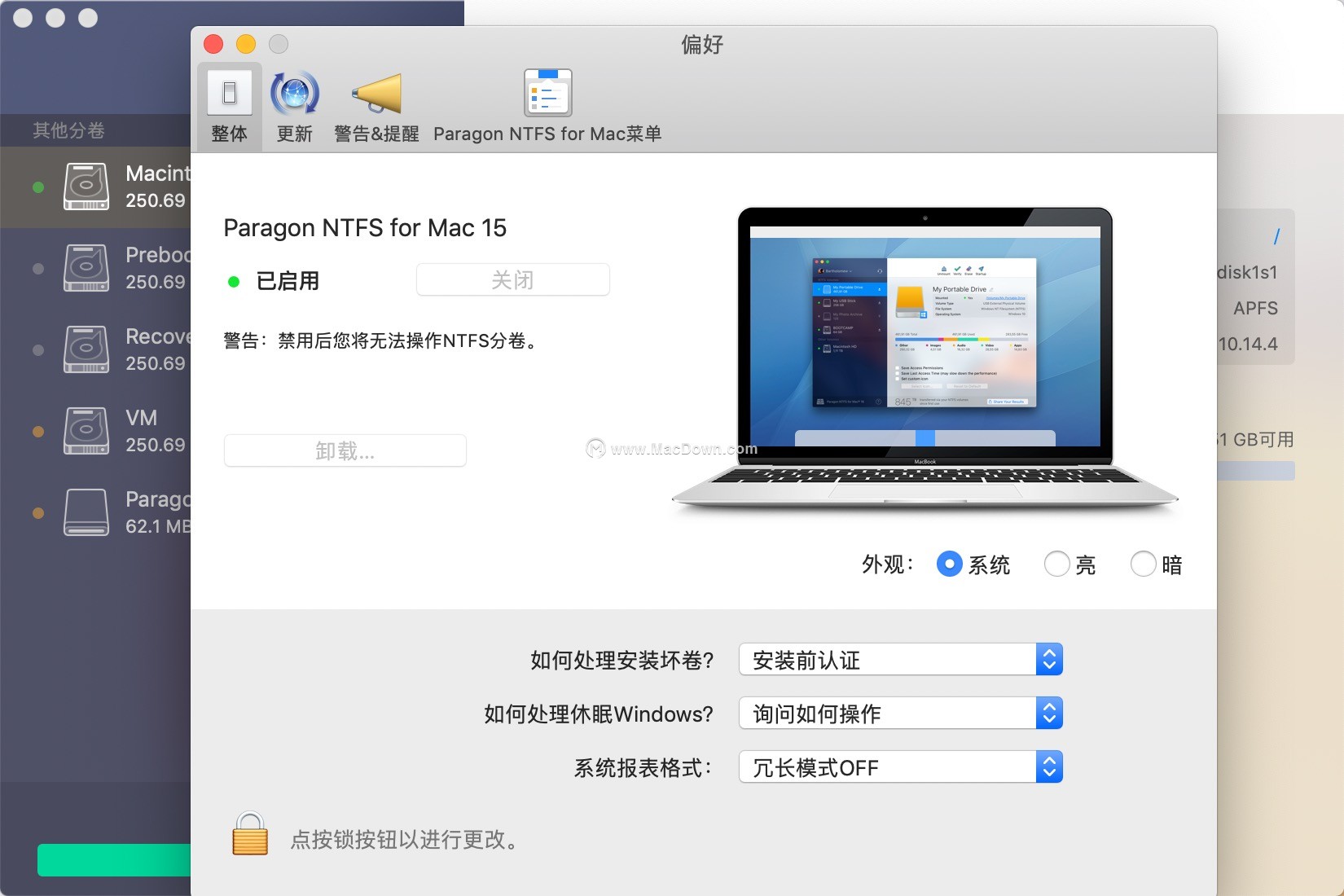1344x896 pixels.
Task: Click the 10.14.4 version value
Action: point(1248,344)
